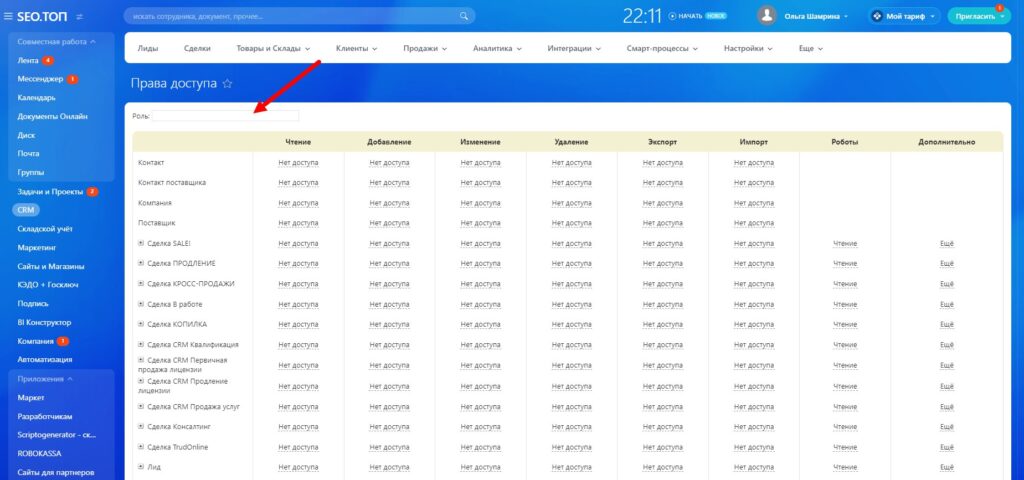The image size is (1024, 480).
Task: Open Ольга Шамрина user avatar
Action: (767, 16)
